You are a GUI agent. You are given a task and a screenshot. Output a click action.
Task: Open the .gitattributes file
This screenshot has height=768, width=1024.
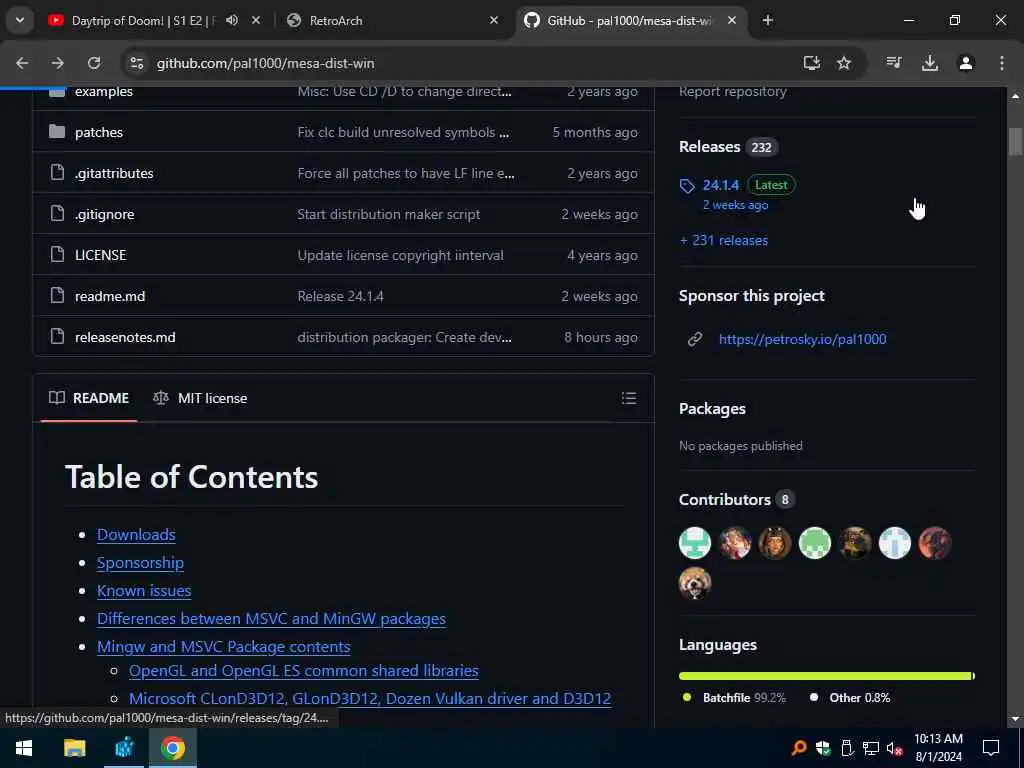114,173
